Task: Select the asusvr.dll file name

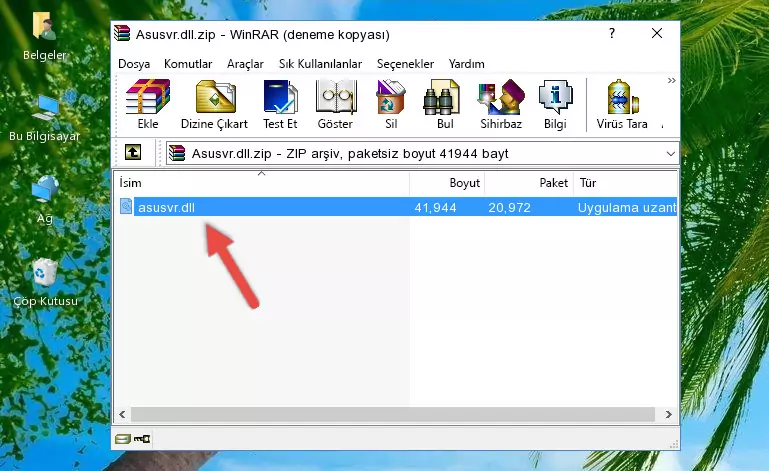Action: [x=166, y=208]
